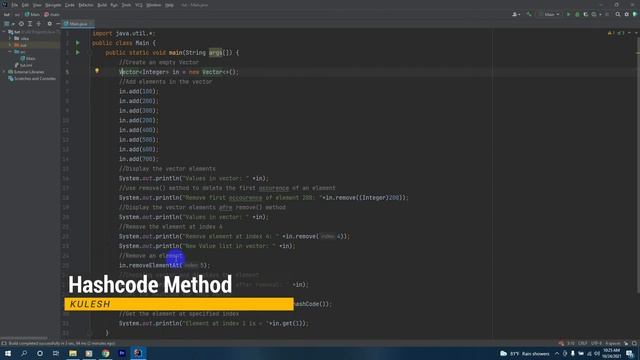This screenshot has height=360, width=640.
Task: Run Main with coverage from the toolbar
Action: point(586,14)
